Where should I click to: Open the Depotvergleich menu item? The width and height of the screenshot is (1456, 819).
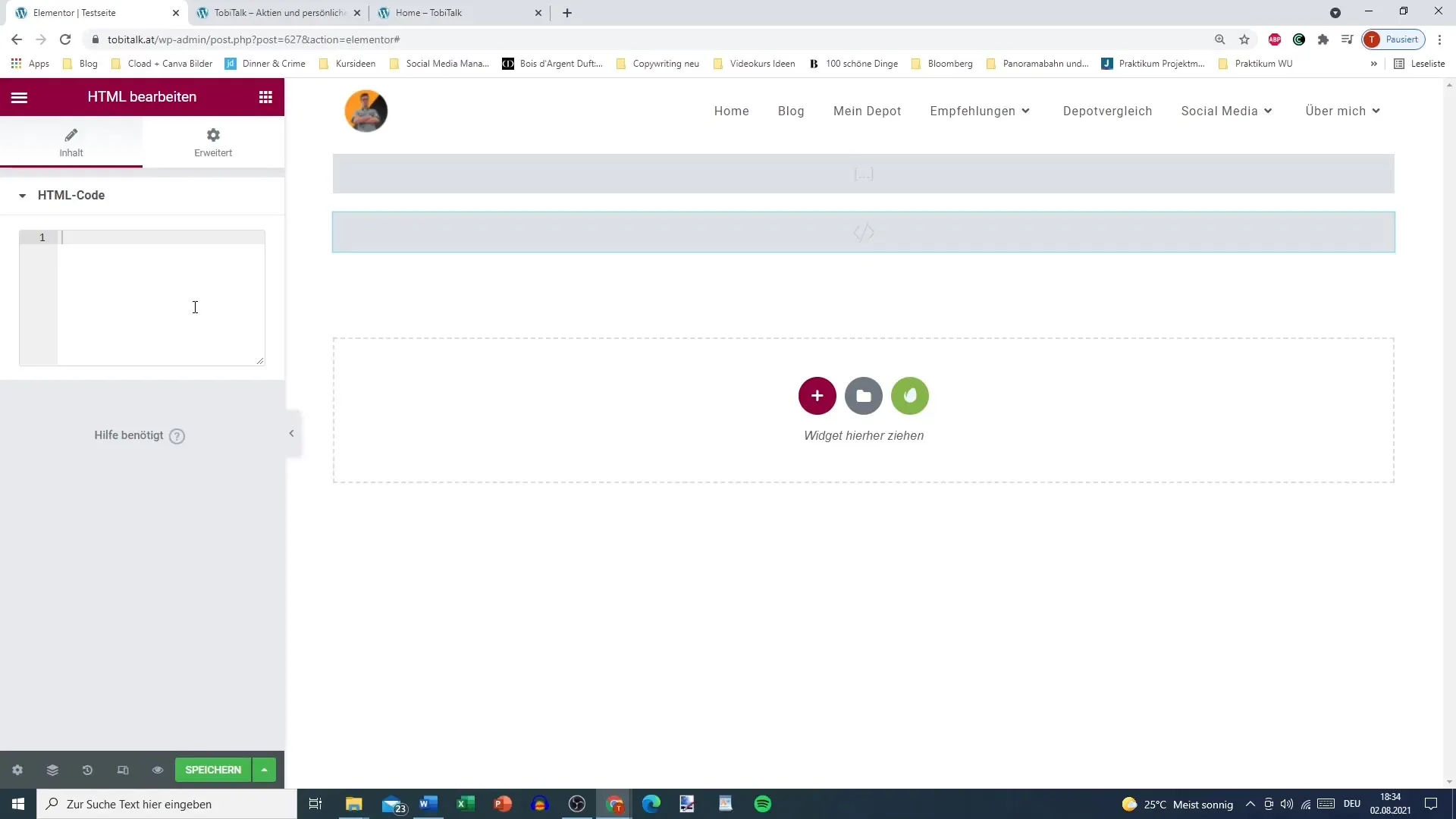click(x=1108, y=111)
